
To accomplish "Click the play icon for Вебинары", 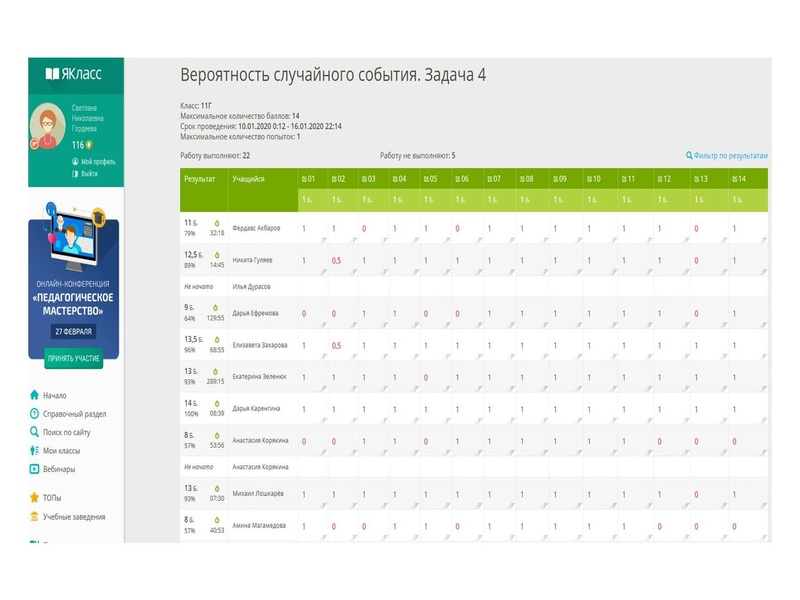I will pos(35,469).
